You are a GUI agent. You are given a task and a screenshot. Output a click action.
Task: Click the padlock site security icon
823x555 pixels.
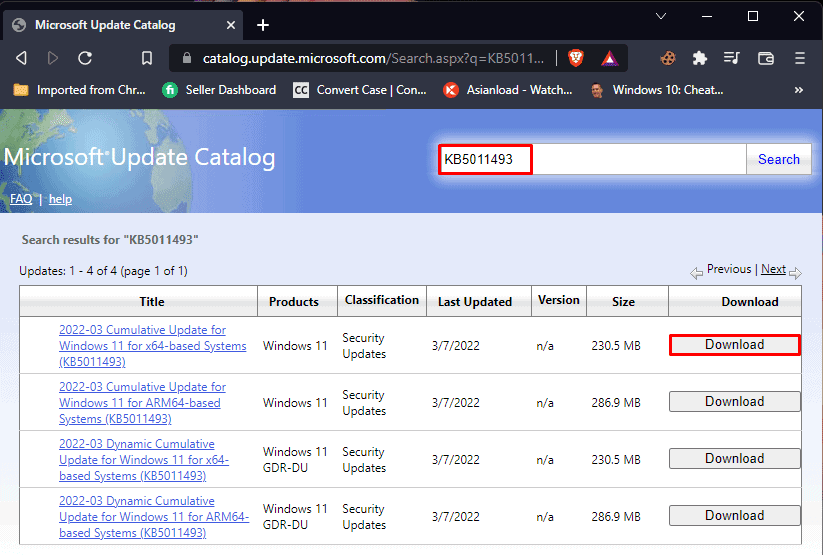(186, 58)
